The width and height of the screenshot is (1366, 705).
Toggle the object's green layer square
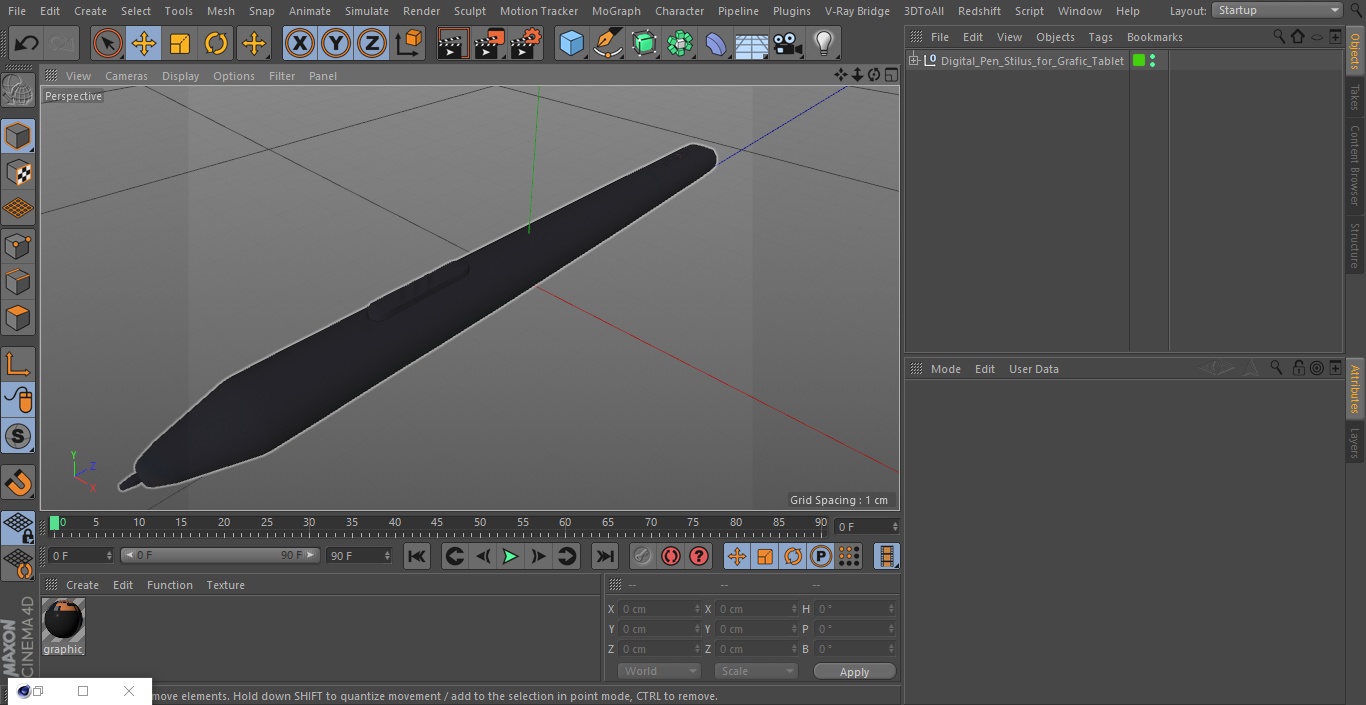click(x=1139, y=61)
